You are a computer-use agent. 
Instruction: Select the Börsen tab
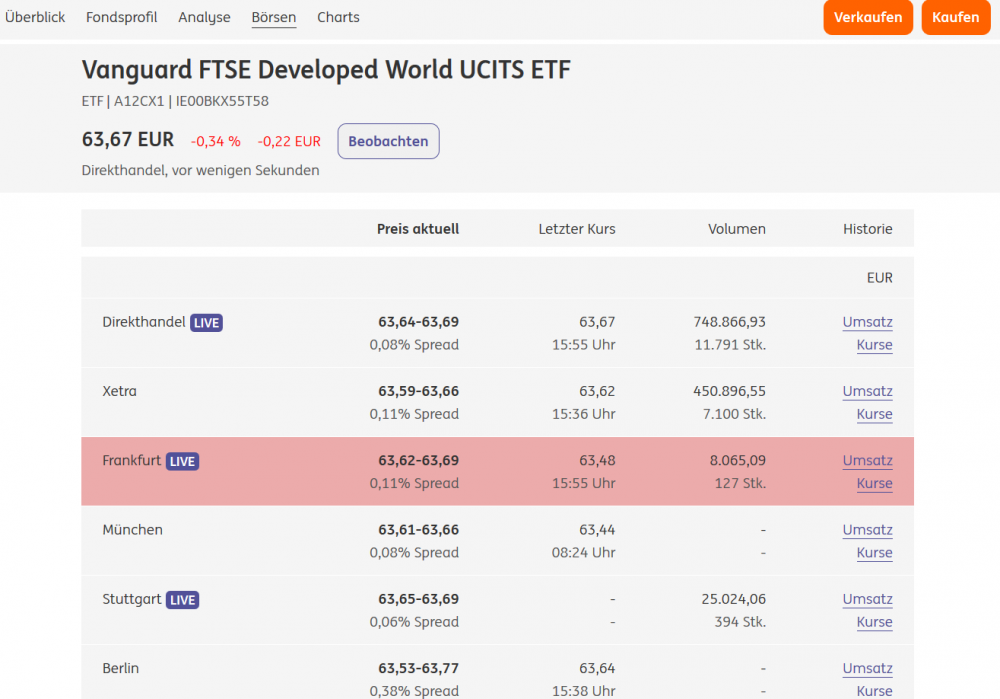click(274, 17)
